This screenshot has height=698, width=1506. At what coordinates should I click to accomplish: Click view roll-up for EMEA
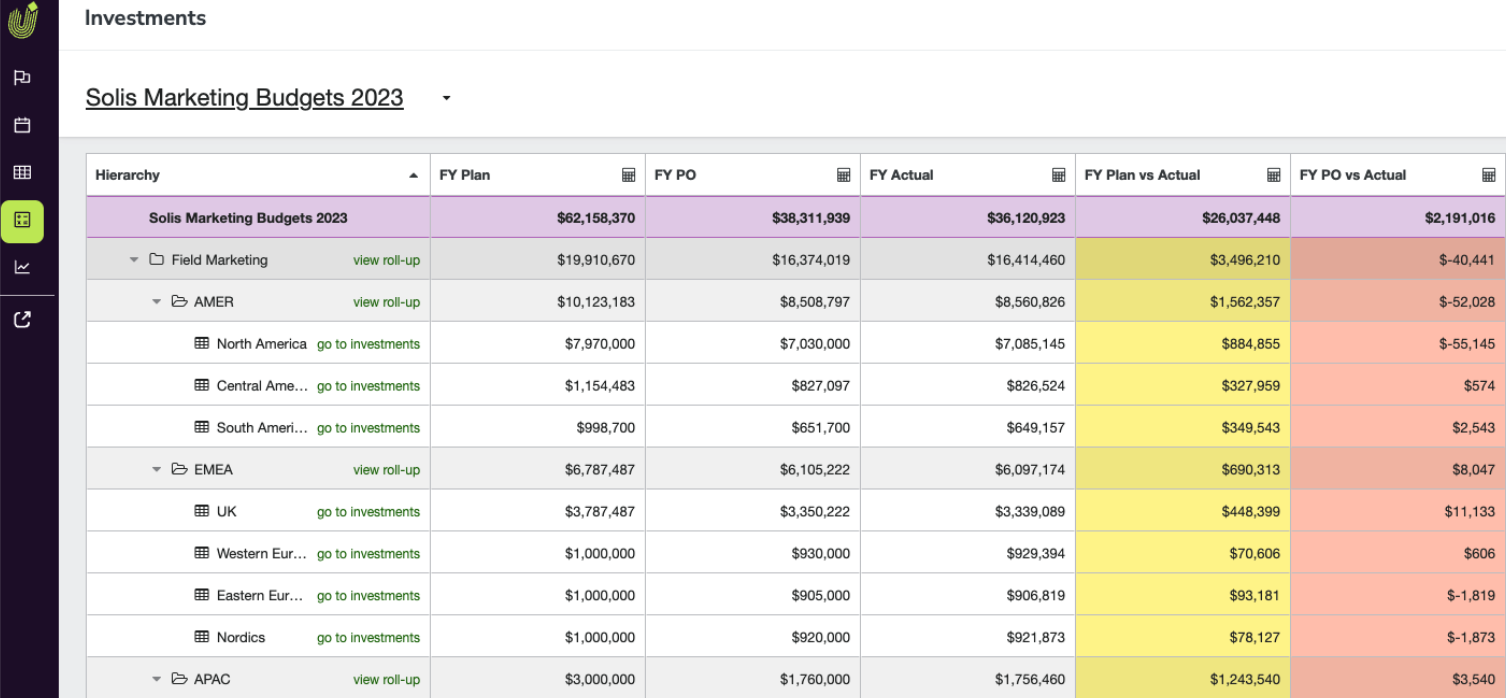386,470
